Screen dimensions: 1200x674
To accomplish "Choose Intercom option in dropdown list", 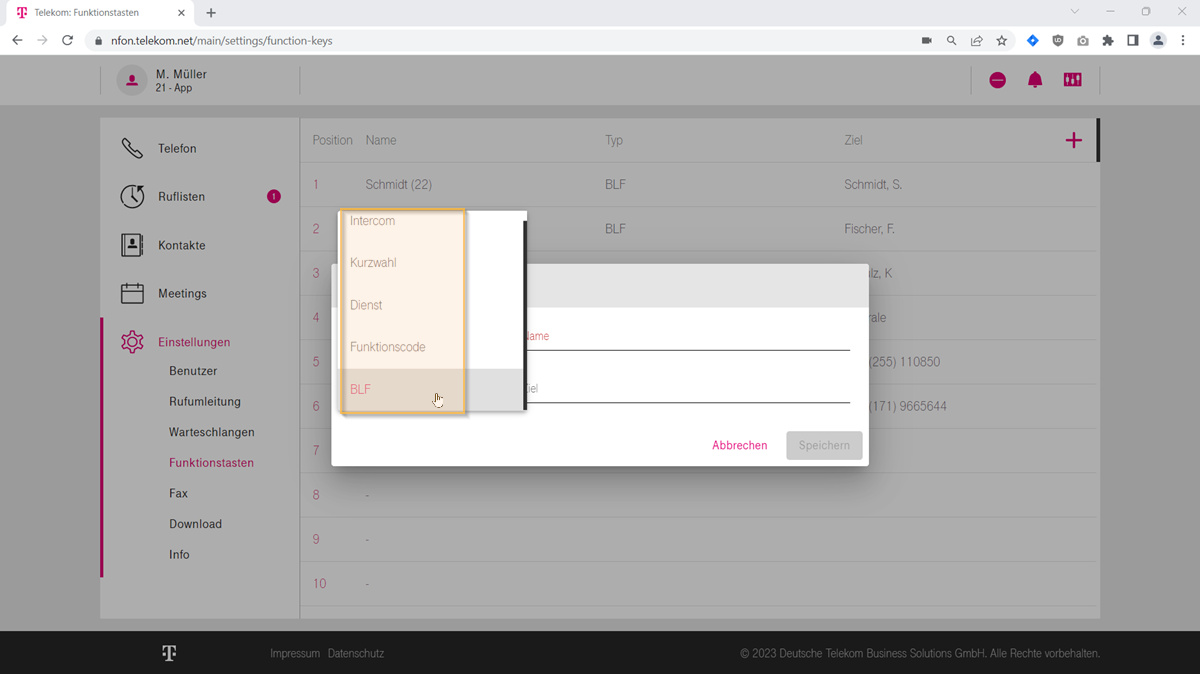I will point(373,221).
